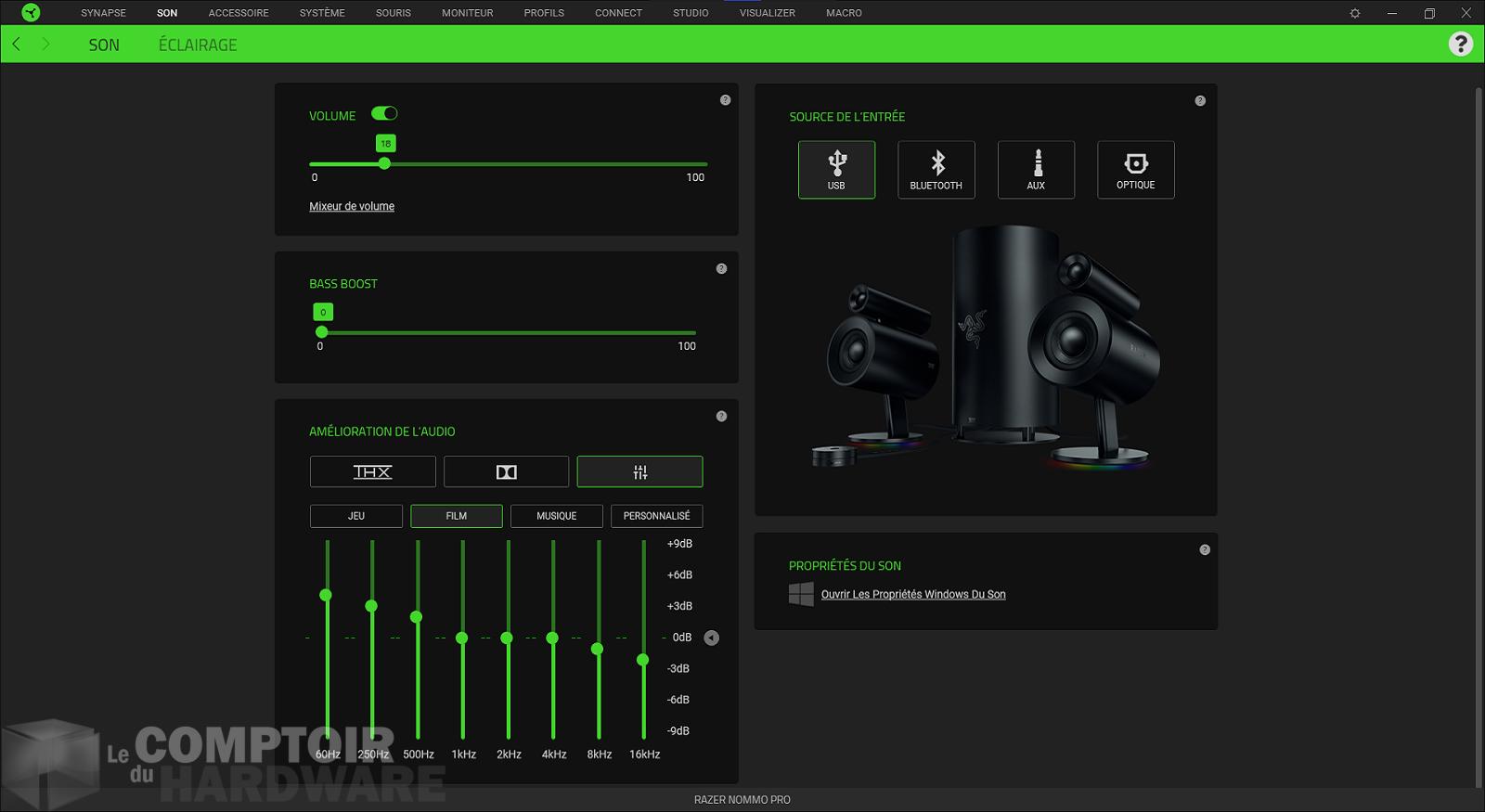Choose the Jeu equalizer preset
The width and height of the screenshot is (1485, 812).
356,516
